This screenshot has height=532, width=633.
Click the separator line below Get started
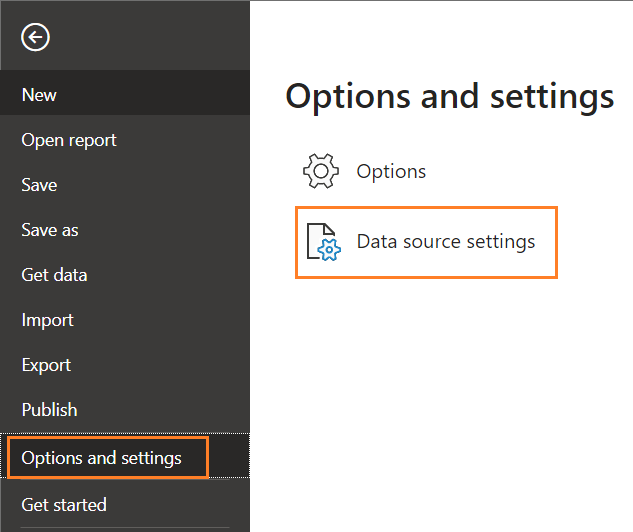pyautogui.click(x=125, y=527)
